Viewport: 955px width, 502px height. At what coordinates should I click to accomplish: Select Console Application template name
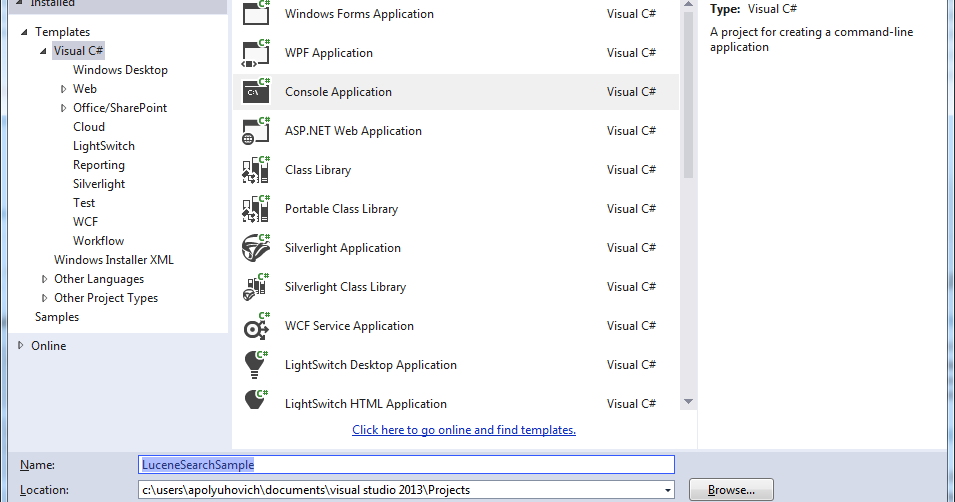(x=339, y=92)
